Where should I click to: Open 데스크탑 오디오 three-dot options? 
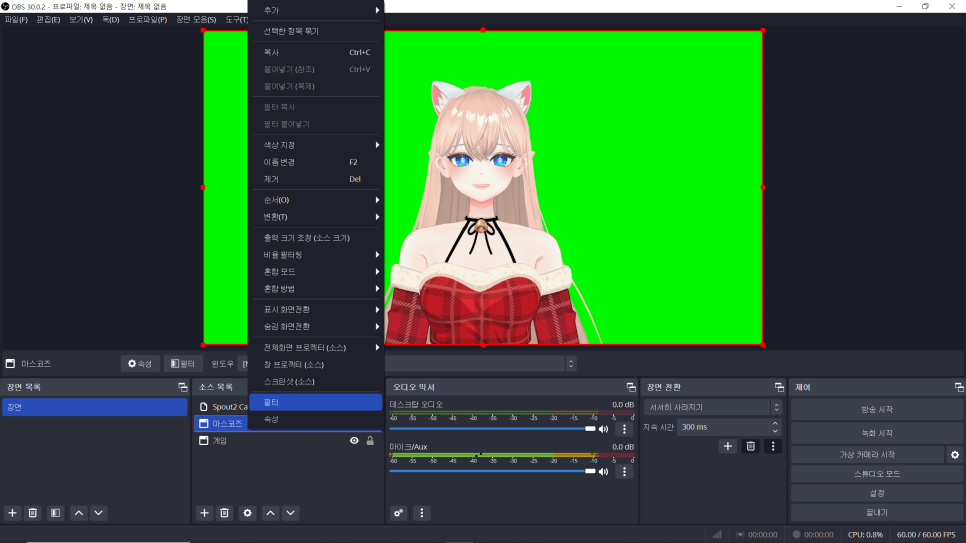click(x=624, y=429)
